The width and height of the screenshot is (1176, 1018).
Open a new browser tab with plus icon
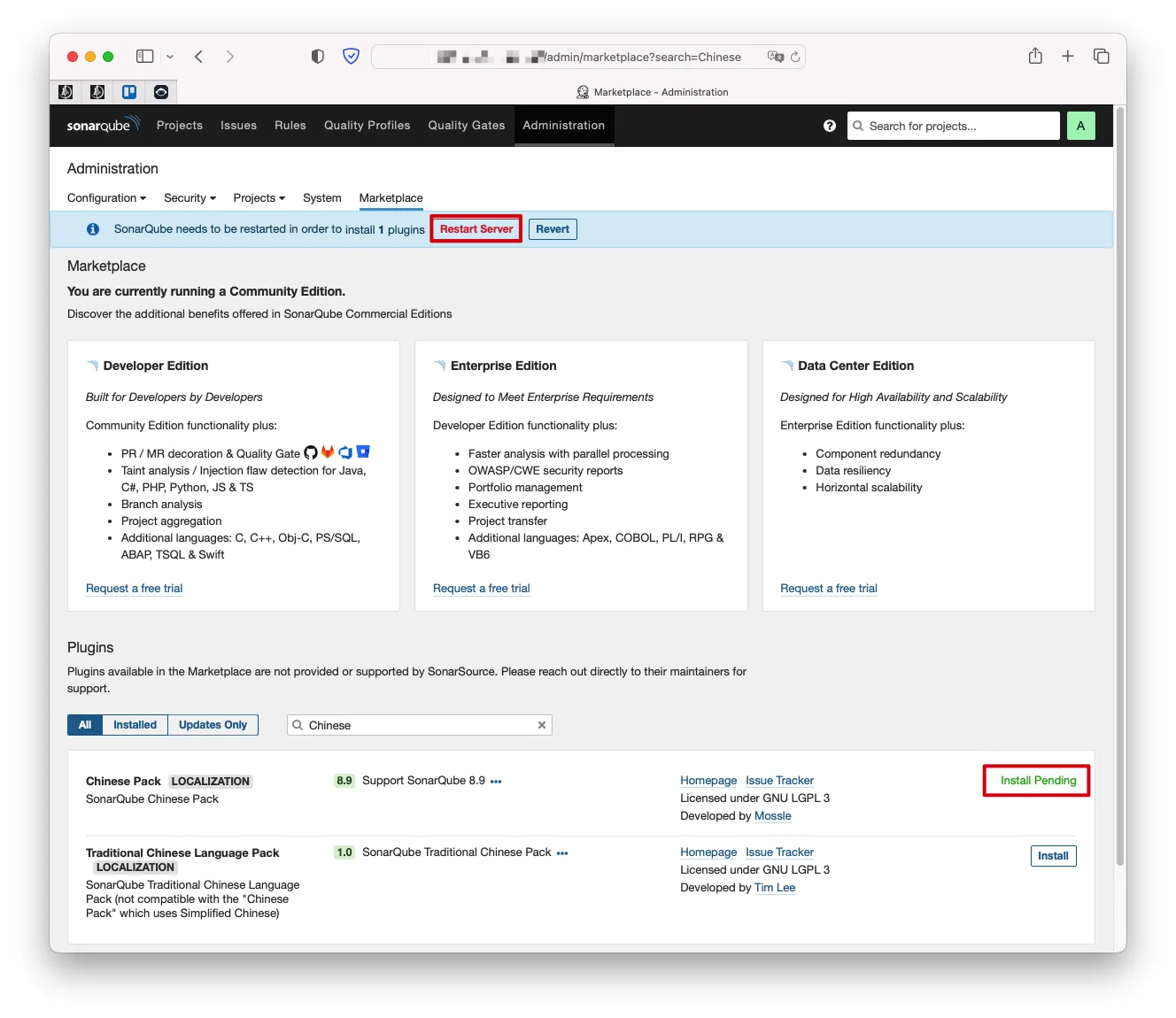click(1068, 57)
